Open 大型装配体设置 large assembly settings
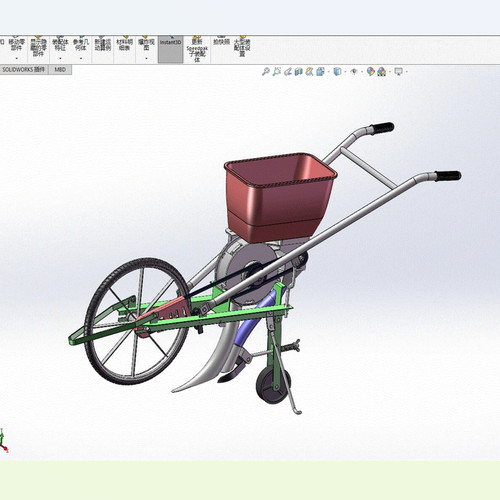The width and height of the screenshot is (500, 500). point(242,47)
